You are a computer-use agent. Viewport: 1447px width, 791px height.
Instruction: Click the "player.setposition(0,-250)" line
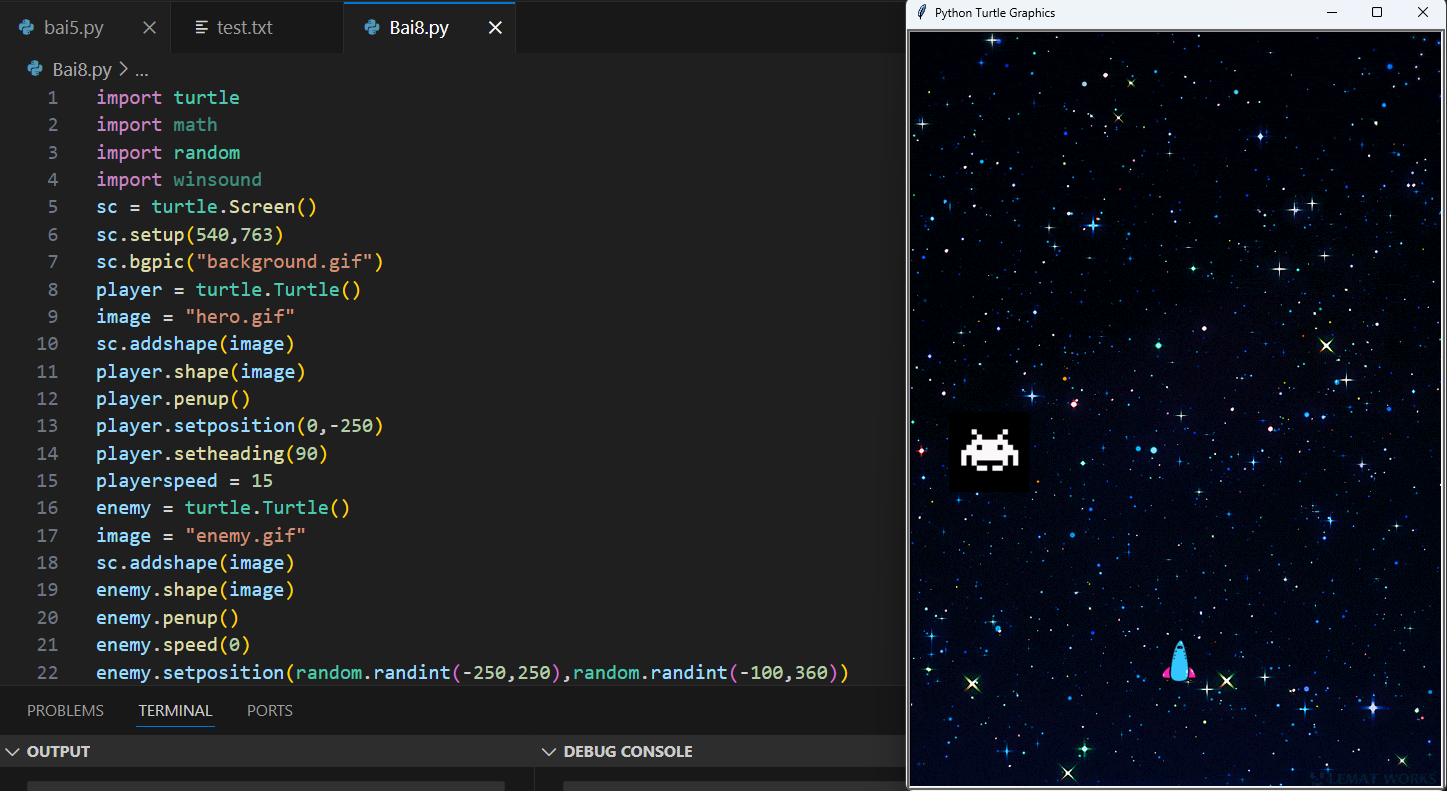(x=240, y=426)
